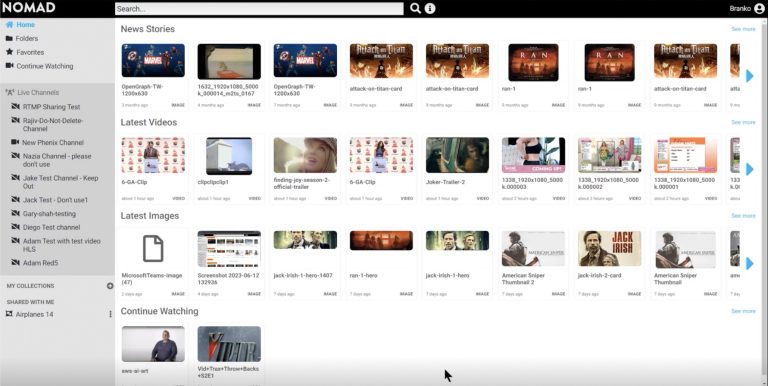
Task: Click the Live Channels heading text
Action: click(38, 92)
